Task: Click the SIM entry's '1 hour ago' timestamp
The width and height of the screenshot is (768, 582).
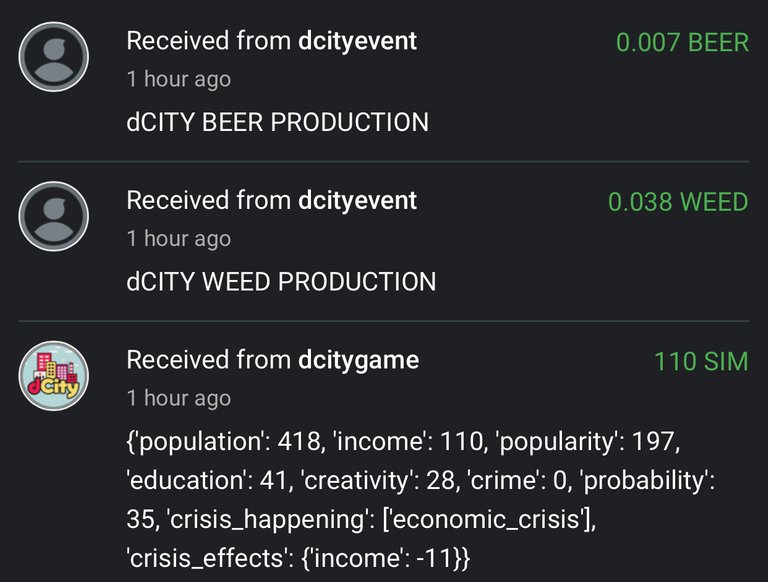Action: (179, 398)
